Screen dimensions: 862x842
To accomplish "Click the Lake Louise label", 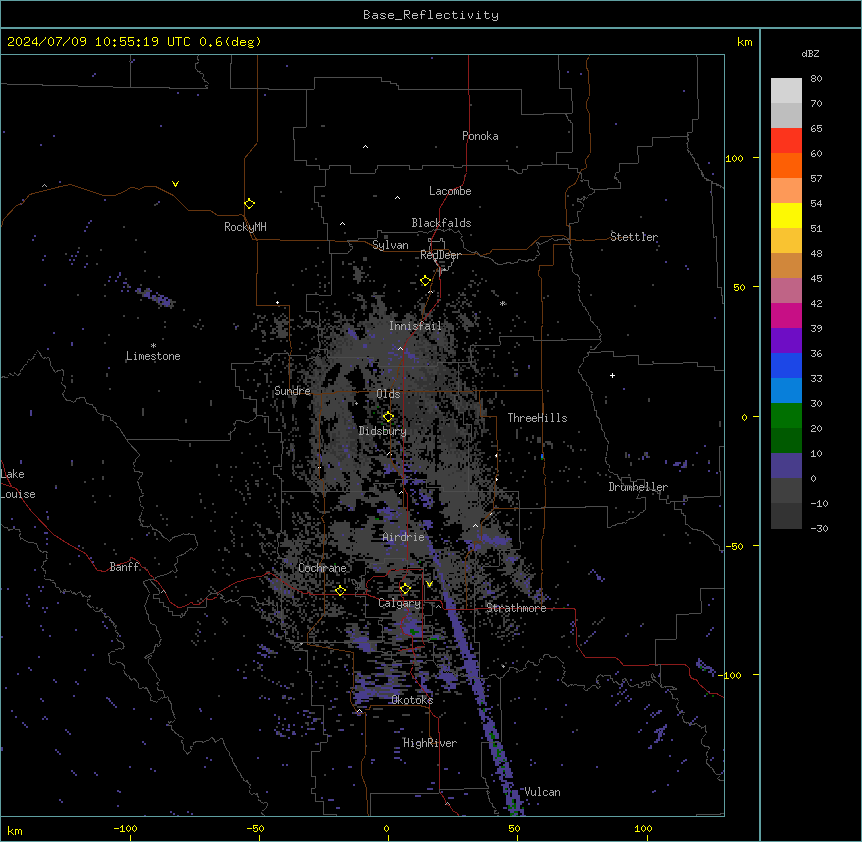I will [18, 484].
